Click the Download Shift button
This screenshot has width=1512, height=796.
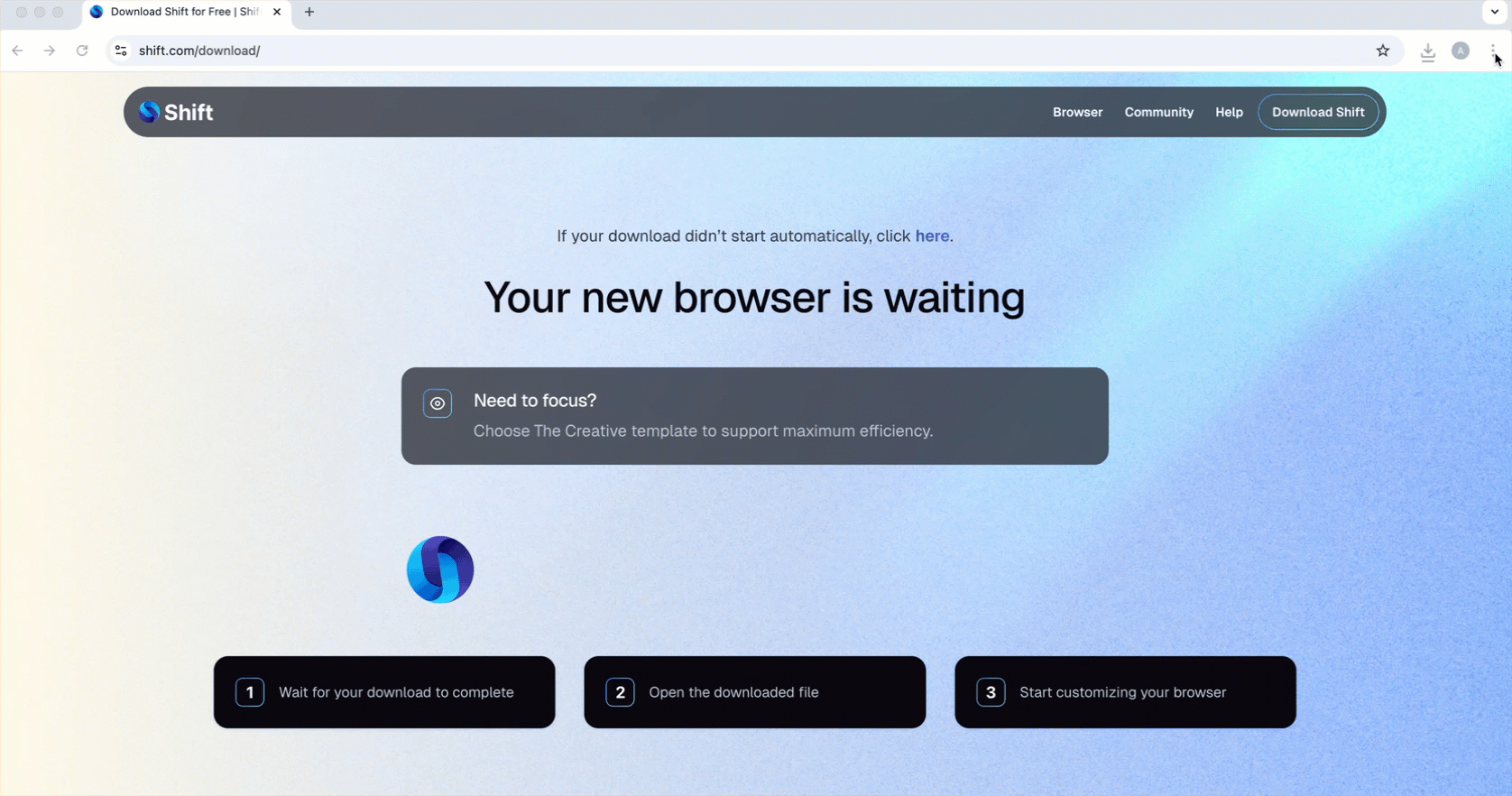coord(1318,112)
